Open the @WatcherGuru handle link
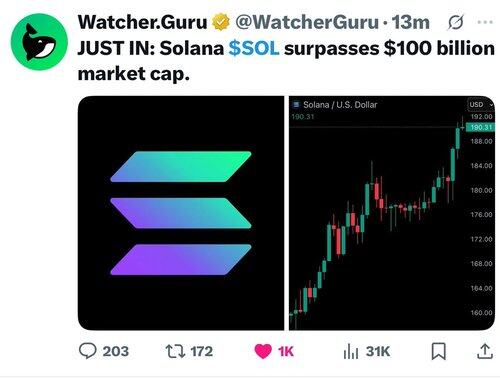Viewport: 500px width, 378px height. click(x=307, y=22)
